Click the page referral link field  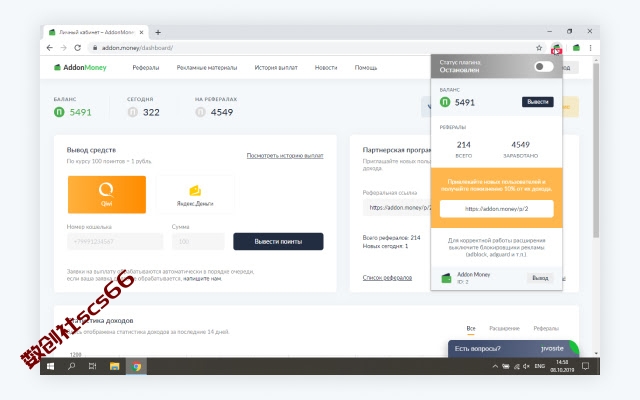pyautogui.click(x=397, y=207)
